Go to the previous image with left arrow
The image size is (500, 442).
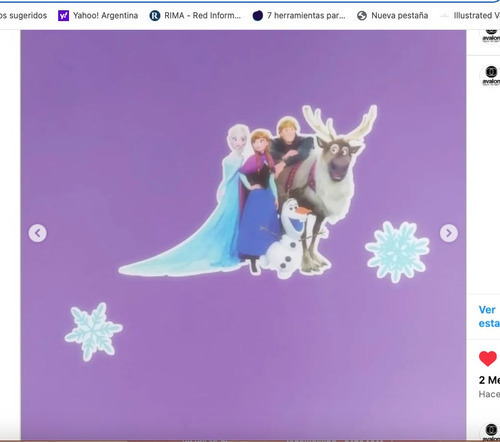pyautogui.click(x=38, y=233)
